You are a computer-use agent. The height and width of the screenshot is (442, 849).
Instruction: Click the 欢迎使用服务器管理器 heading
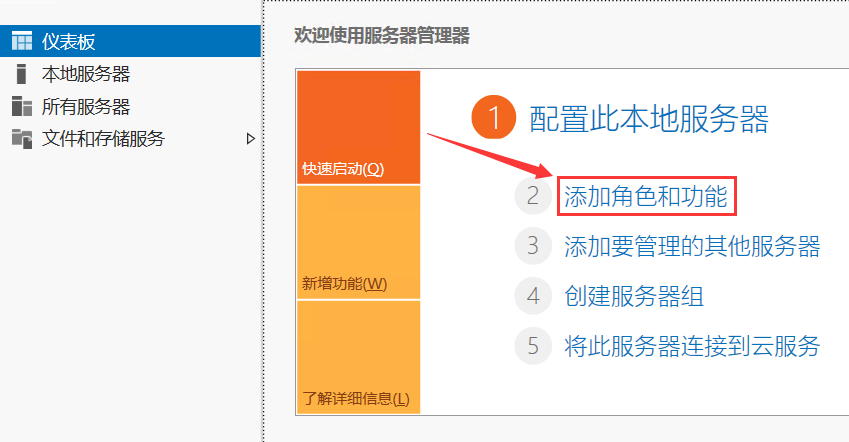pos(382,36)
